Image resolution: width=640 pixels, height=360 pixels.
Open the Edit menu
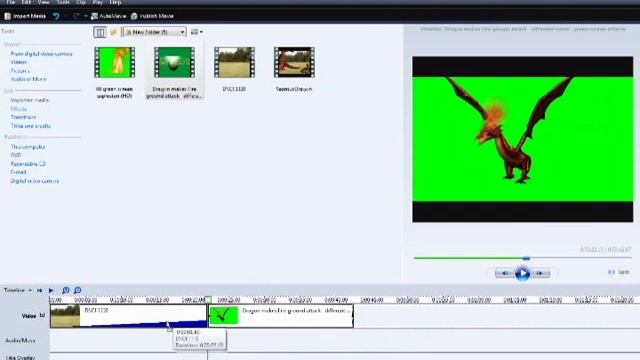pos(26,2)
